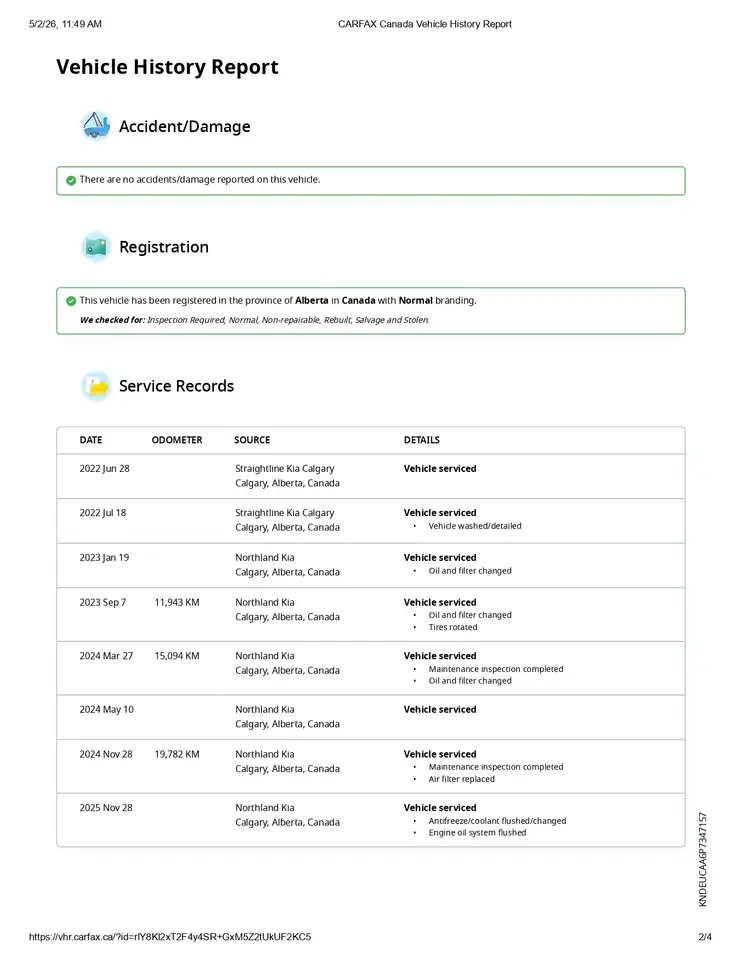Click Northland Kia in the 2025 Nov 28 row

click(265, 808)
